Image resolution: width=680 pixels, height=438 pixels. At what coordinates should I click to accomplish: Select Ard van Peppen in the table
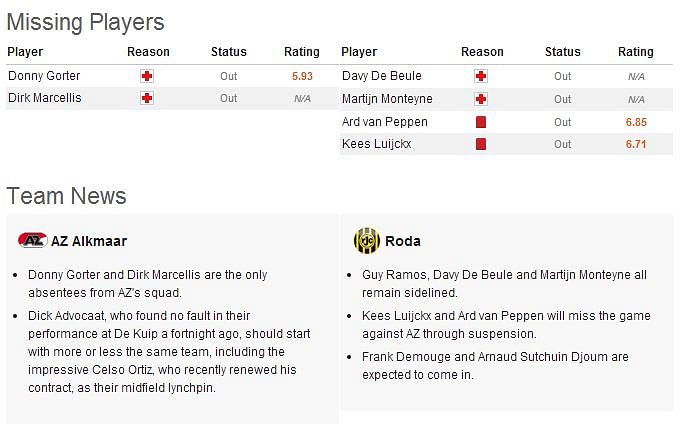point(385,122)
